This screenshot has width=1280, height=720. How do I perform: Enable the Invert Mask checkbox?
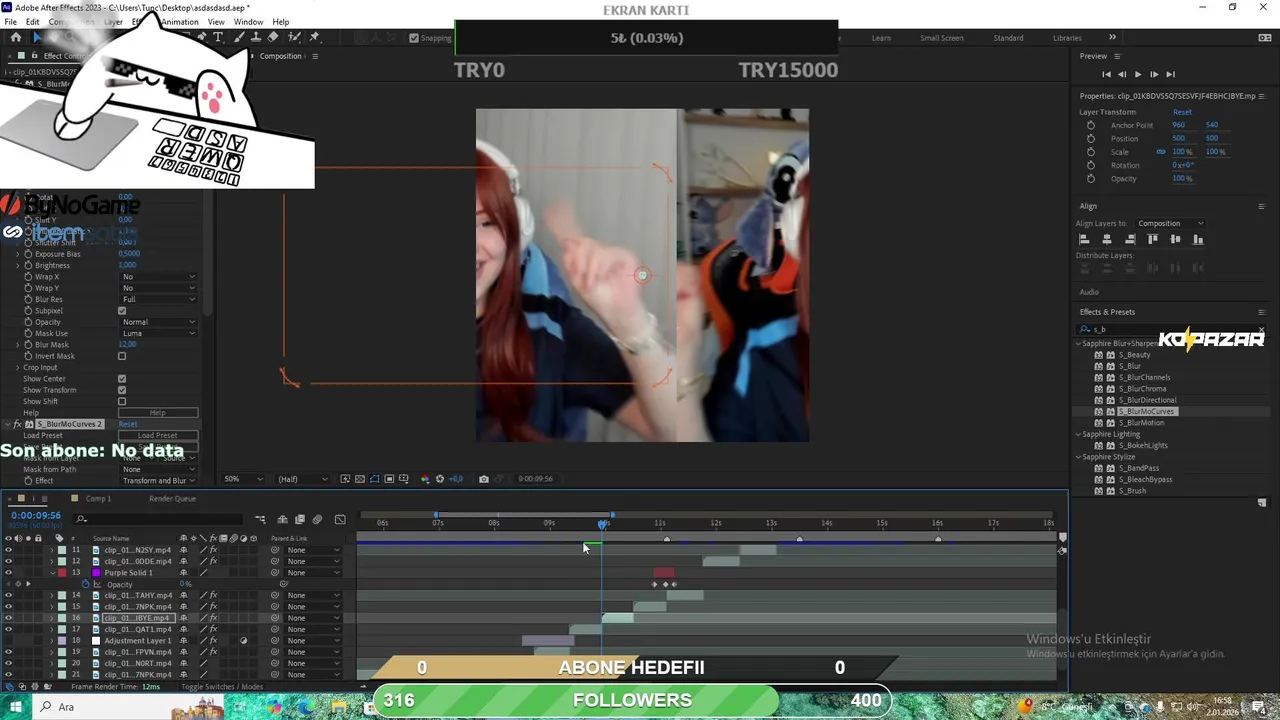pos(122,356)
